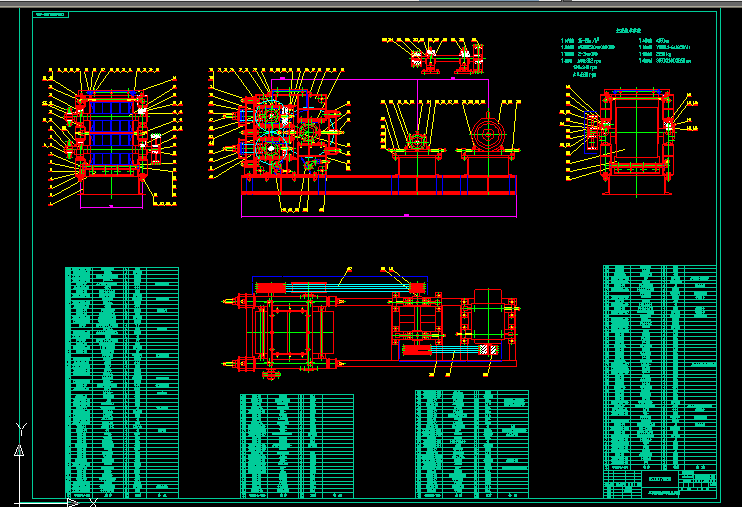742x507 pixels.
Task: Click the center-right parts list table
Action: coord(471,443)
